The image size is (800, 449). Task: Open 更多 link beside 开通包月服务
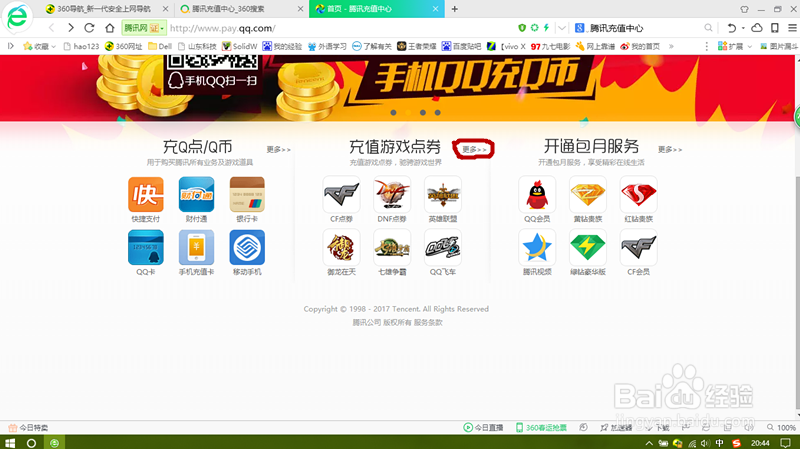pyautogui.click(x=670, y=149)
